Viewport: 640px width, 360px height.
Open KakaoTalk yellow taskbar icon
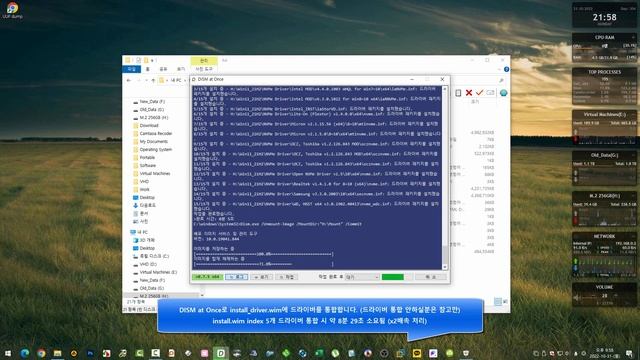tap(417, 353)
